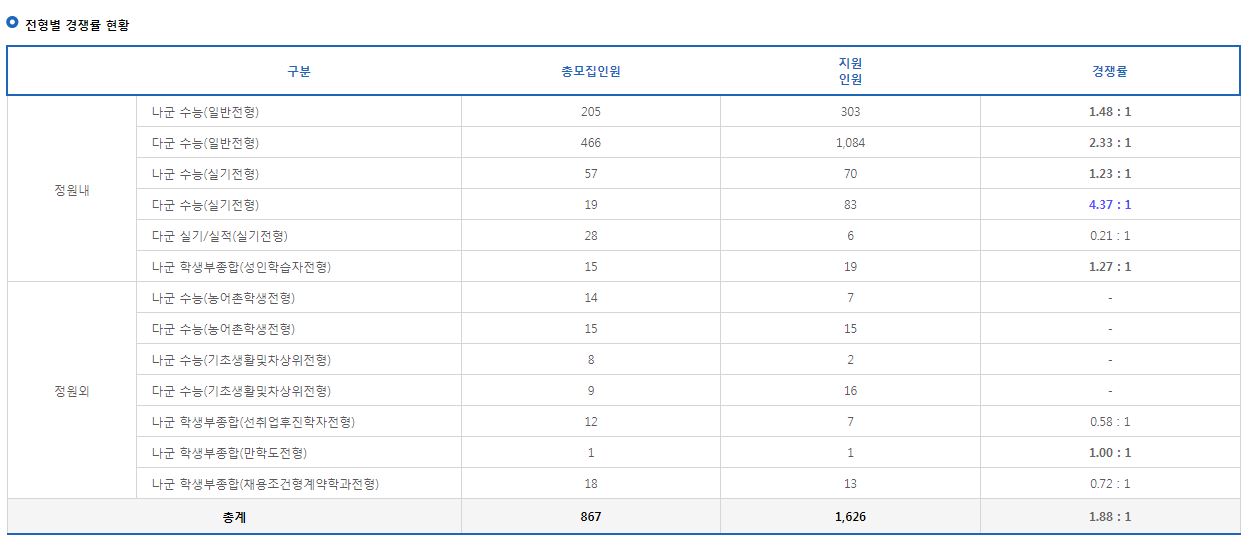Image resolution: width=1257 pixels, height=548 pixels.
Task: Select applicant count 2 in 나군 기초생활및차상위전형 row
Action: (850, 360)
